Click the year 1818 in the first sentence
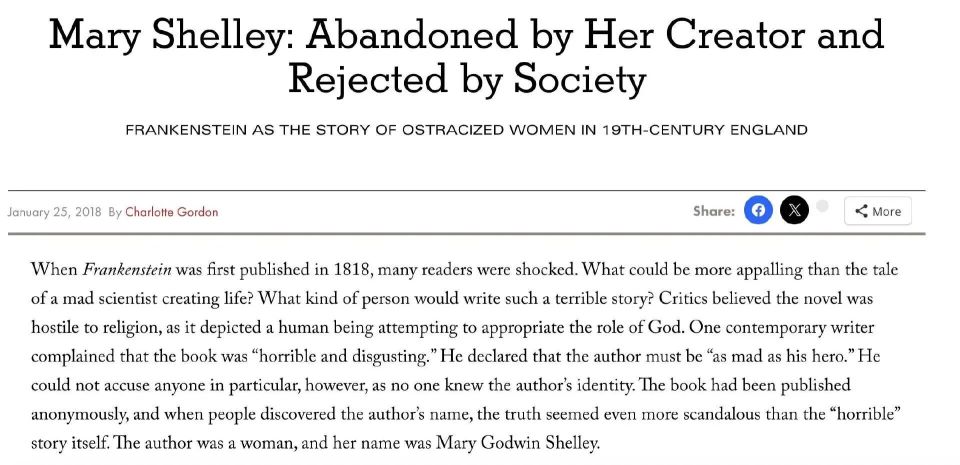This screenshot has height=465, width=960. (359, 269)
